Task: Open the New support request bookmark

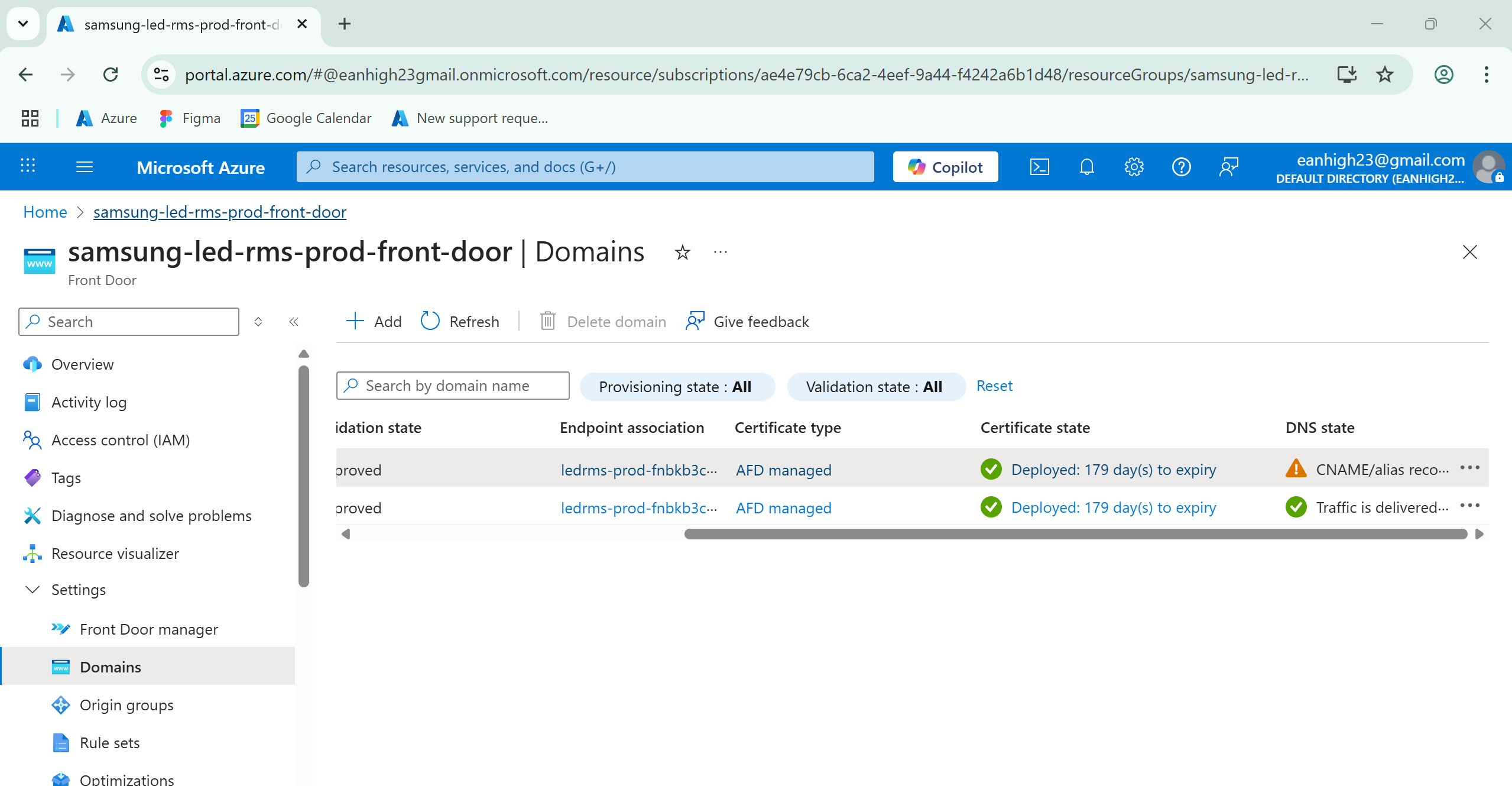Action: tap(471, 118)
